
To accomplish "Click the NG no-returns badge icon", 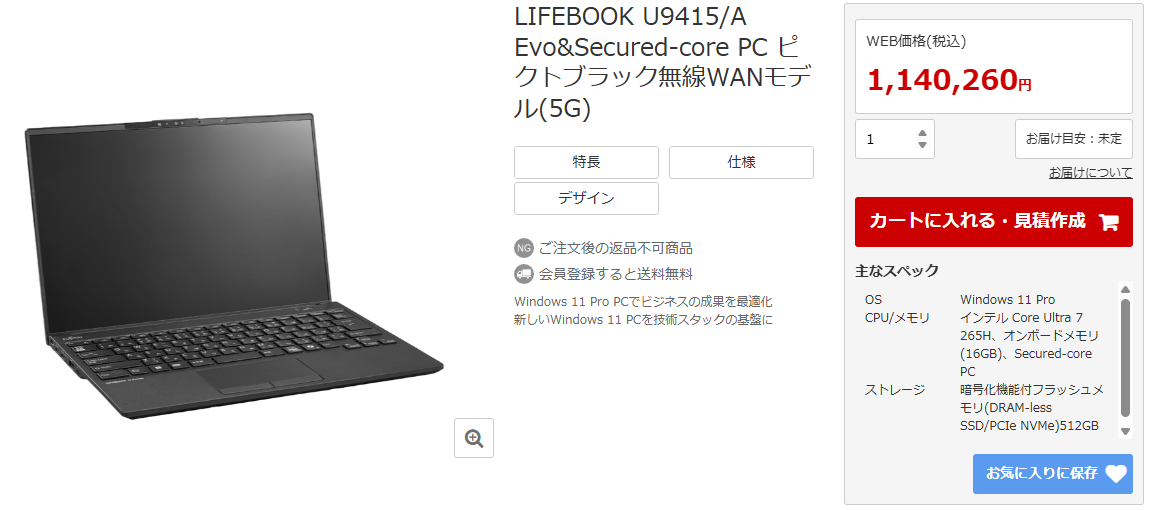I will click(x=523, y=248).
